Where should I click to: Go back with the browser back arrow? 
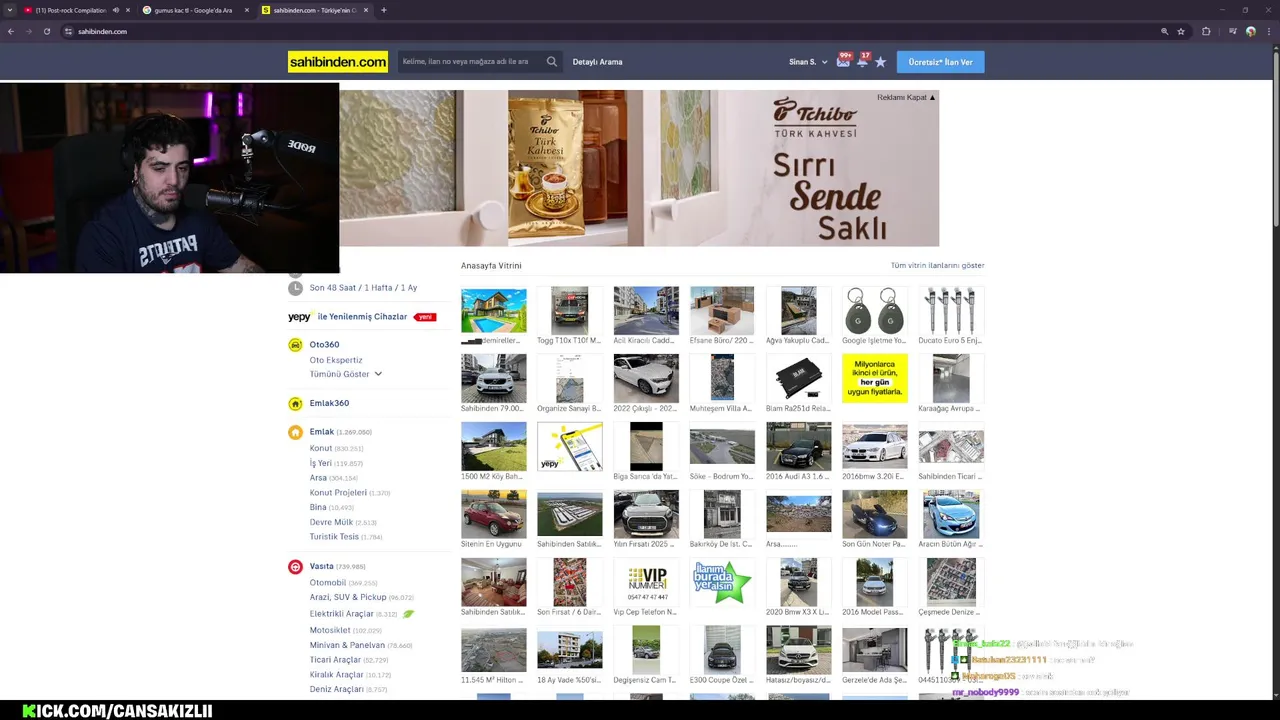coord(10,31)
